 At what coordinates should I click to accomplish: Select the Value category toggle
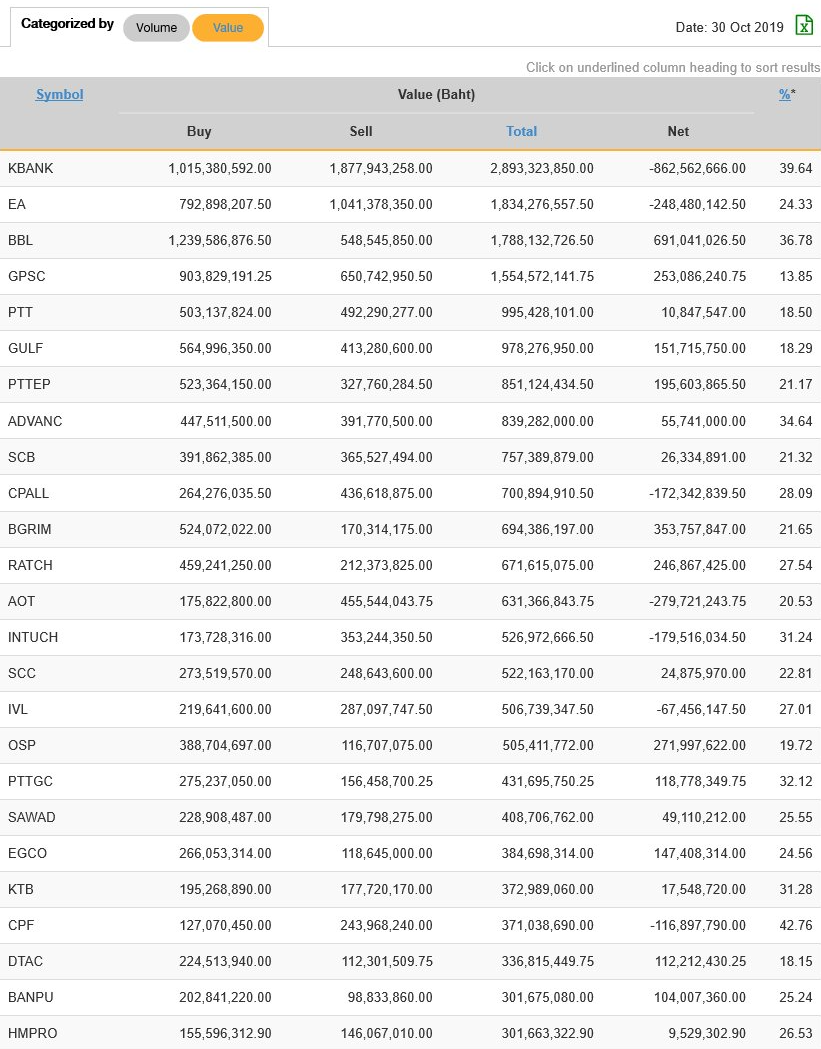pos(228,28)
